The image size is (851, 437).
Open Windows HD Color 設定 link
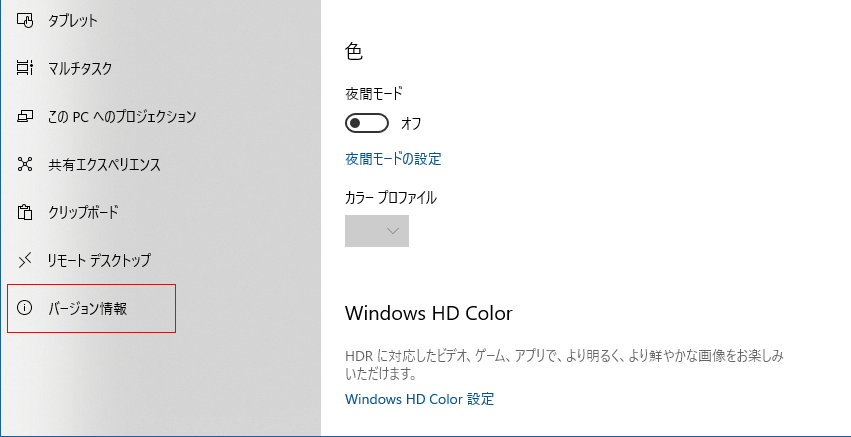(x=420, y=400)
